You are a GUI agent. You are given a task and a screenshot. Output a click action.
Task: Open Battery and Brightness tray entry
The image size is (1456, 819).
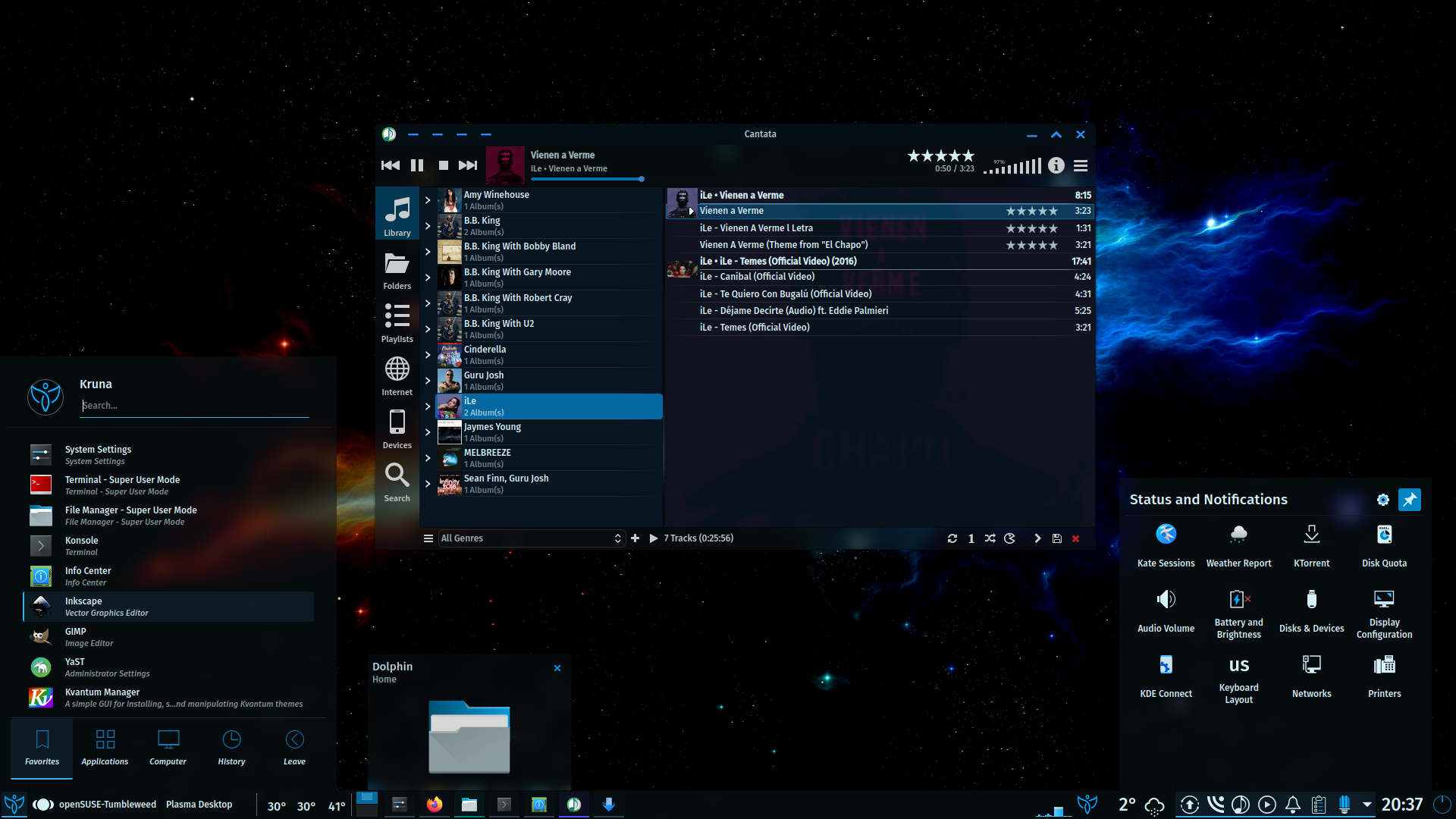coord(1239,614)
